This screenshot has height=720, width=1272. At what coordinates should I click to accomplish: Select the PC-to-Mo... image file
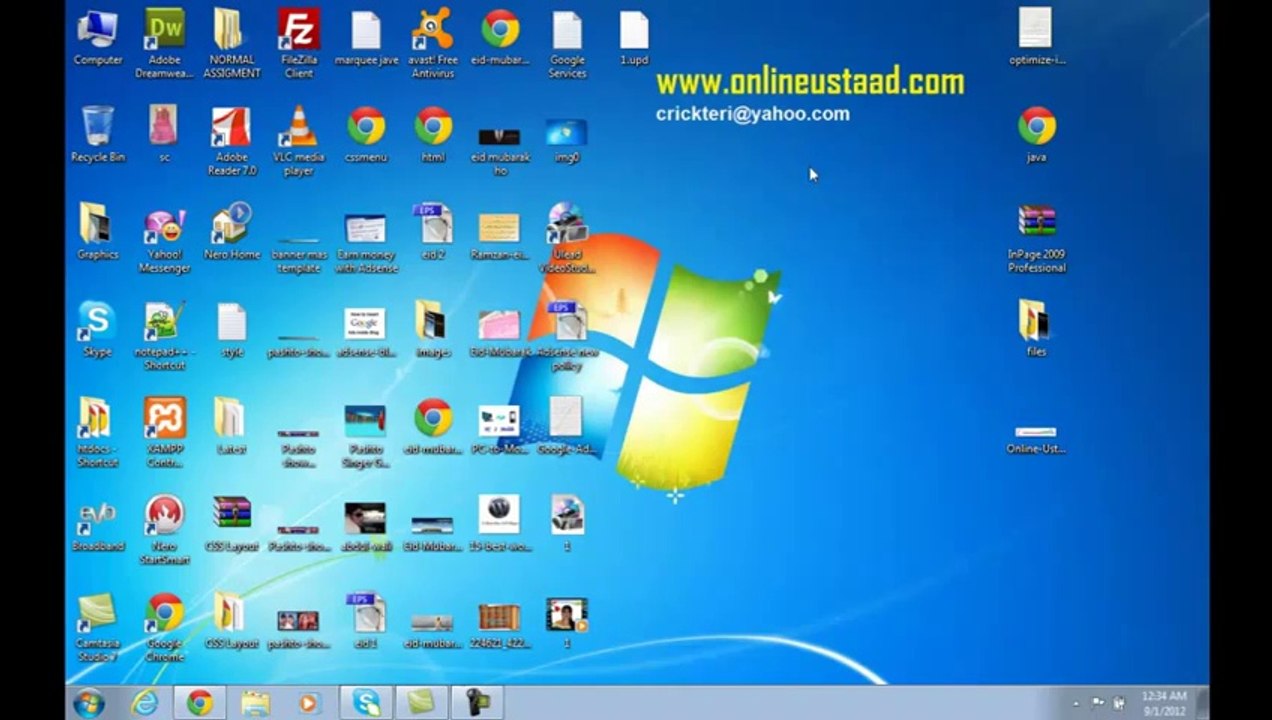tap(499, 428)
